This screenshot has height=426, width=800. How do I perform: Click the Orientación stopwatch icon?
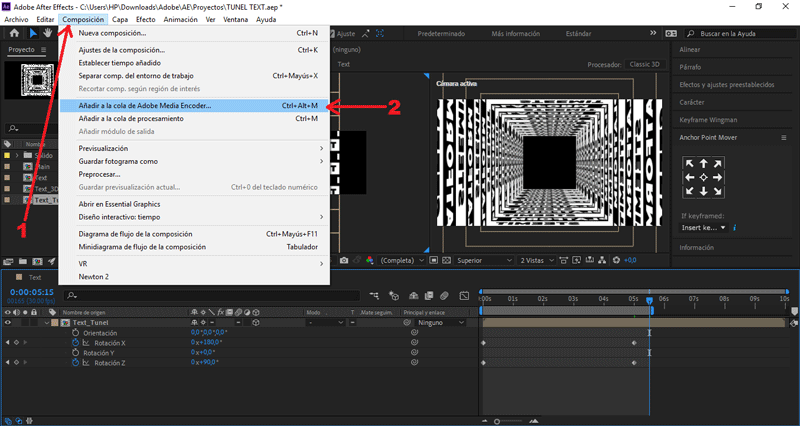pyautogui.click(x=74, y=333)
